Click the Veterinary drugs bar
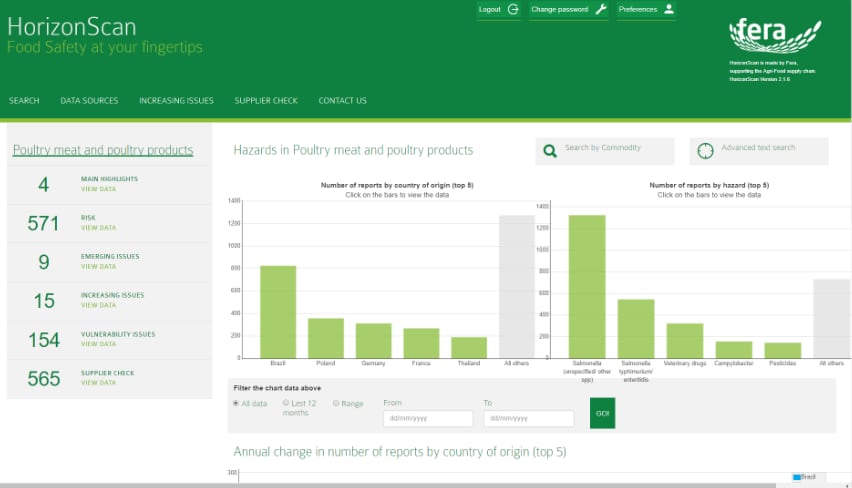The width and height of the screenshot is (852, 488). pos(685,341)
